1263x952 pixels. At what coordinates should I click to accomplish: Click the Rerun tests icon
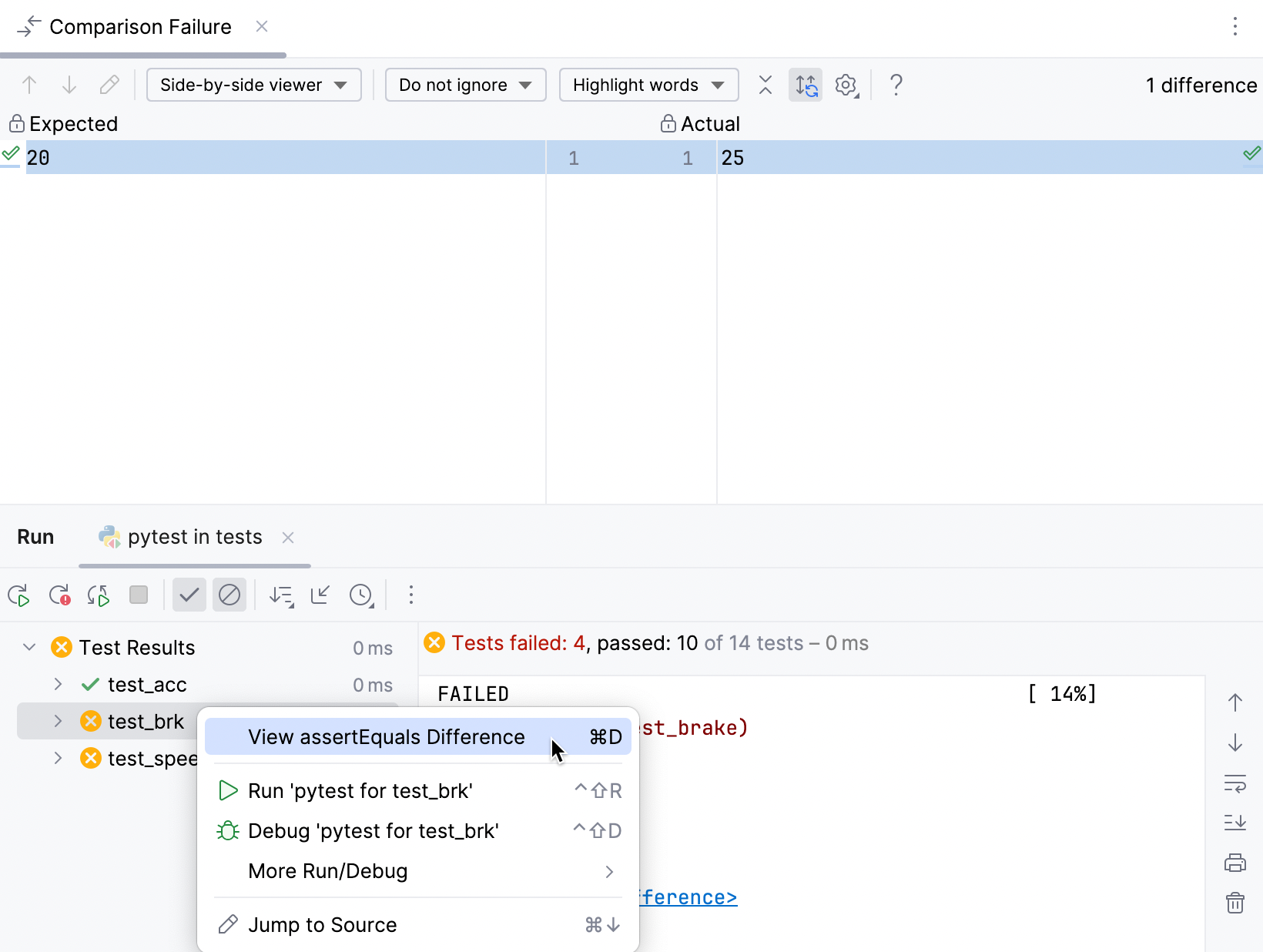tap(18, 595)
